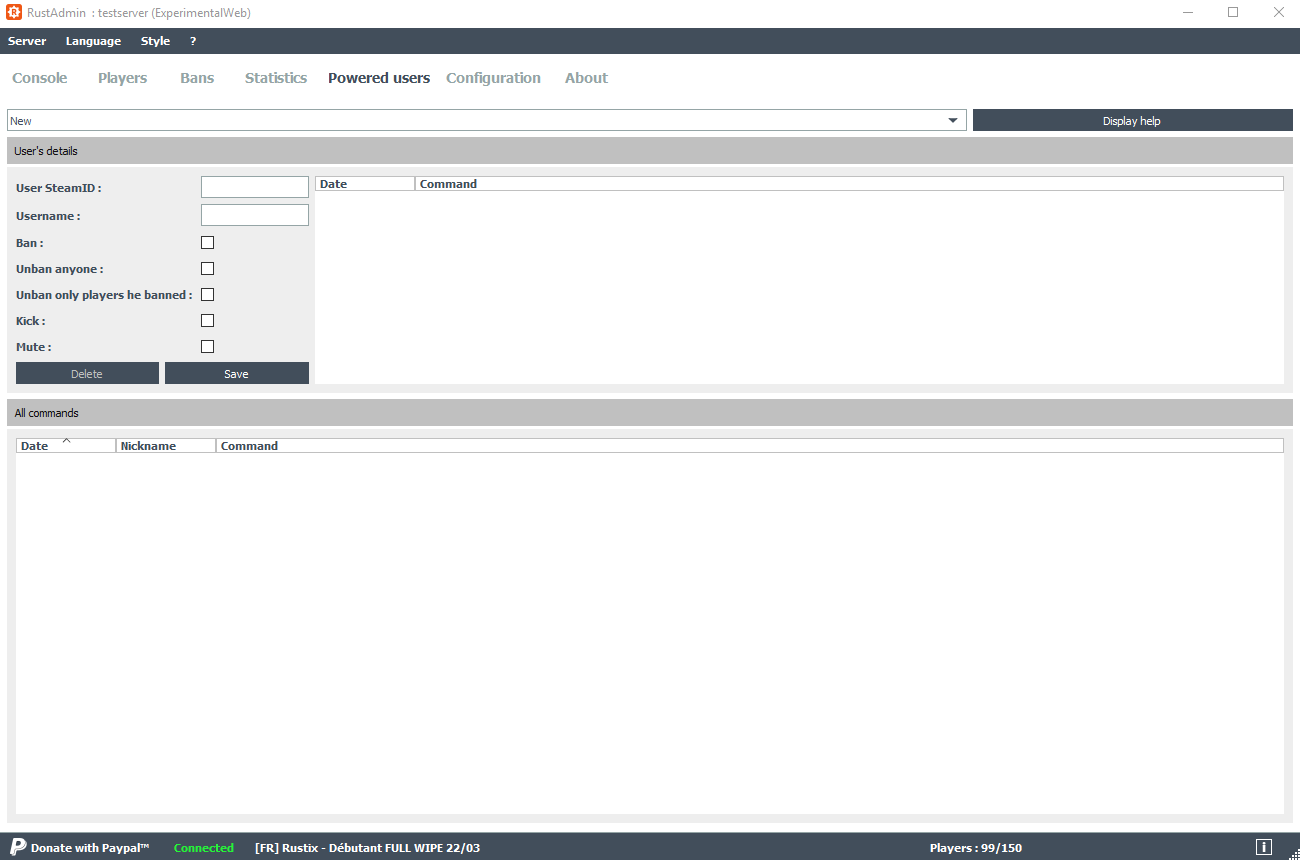The image size is (1300, 860).
Task: Enable the Ban permission checkbox
Action: point(208,242)
